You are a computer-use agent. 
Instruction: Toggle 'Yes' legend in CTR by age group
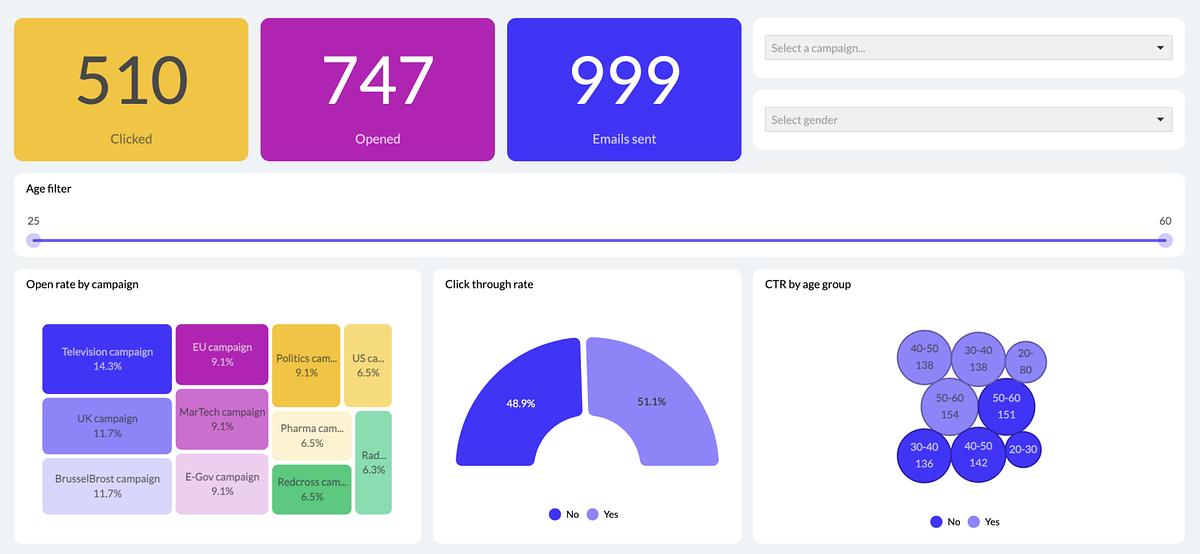click(983, 522)
